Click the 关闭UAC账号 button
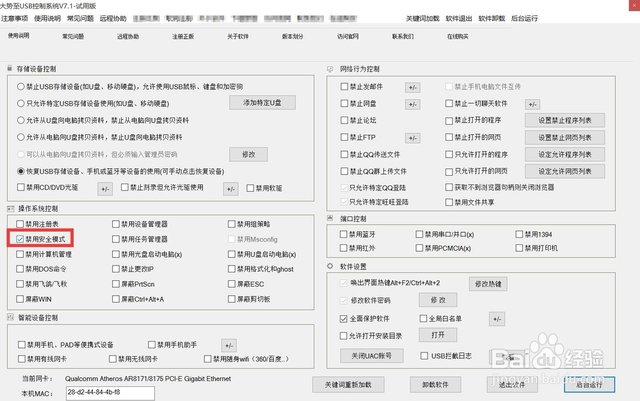The width and height of the screenshot is (640, 401). point(372,356)
